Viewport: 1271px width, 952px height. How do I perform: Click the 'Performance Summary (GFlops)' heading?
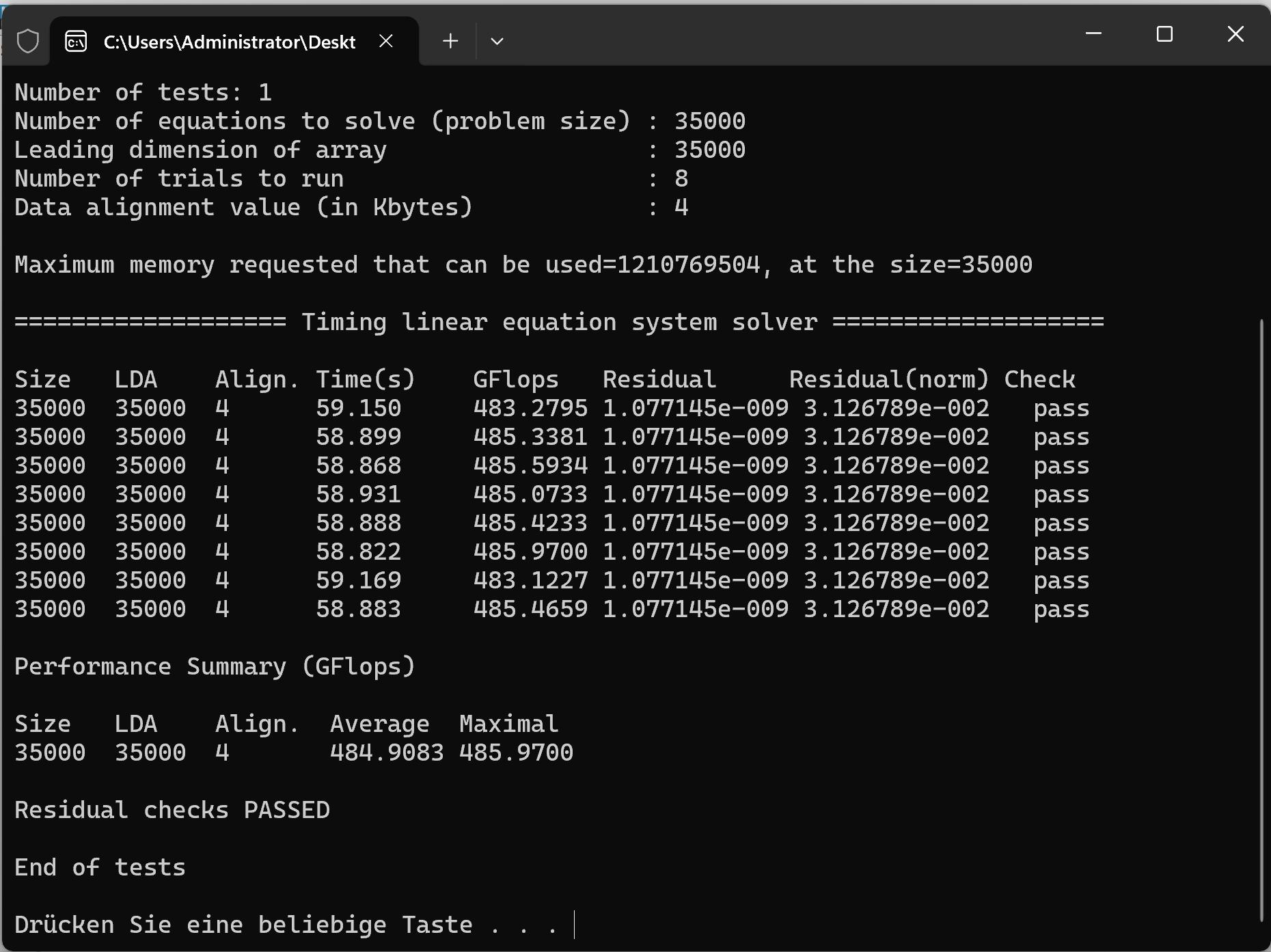click(215, 666)
